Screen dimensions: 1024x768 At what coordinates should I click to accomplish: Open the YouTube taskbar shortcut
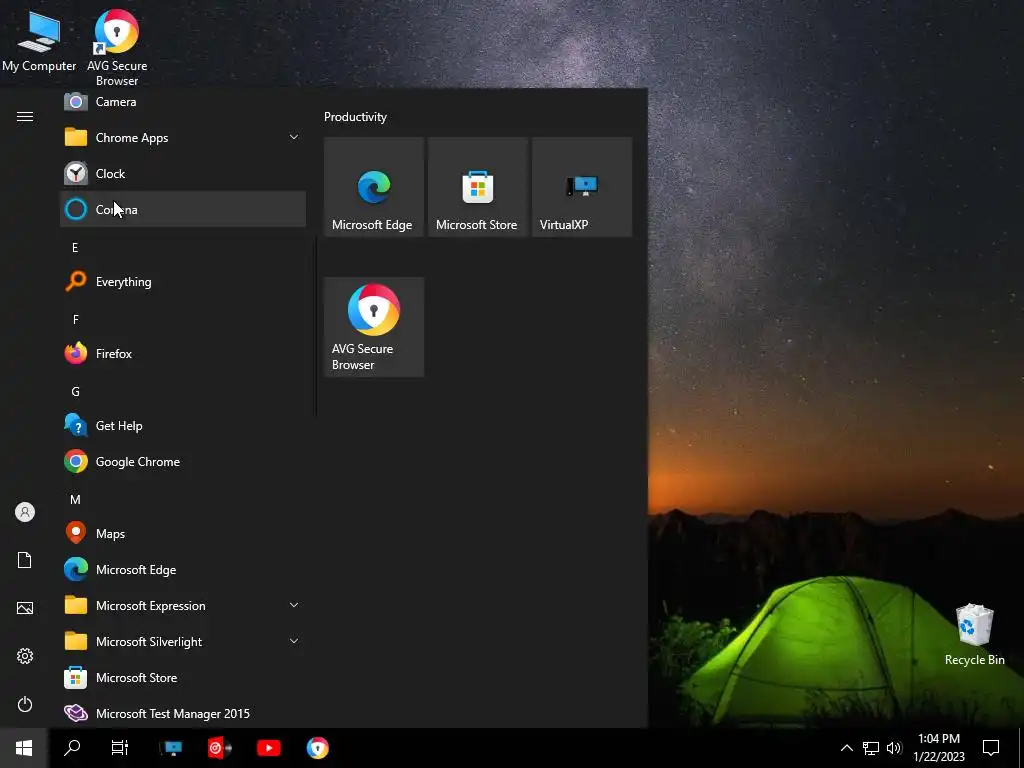pyautogui.click(x=268, y=748)
